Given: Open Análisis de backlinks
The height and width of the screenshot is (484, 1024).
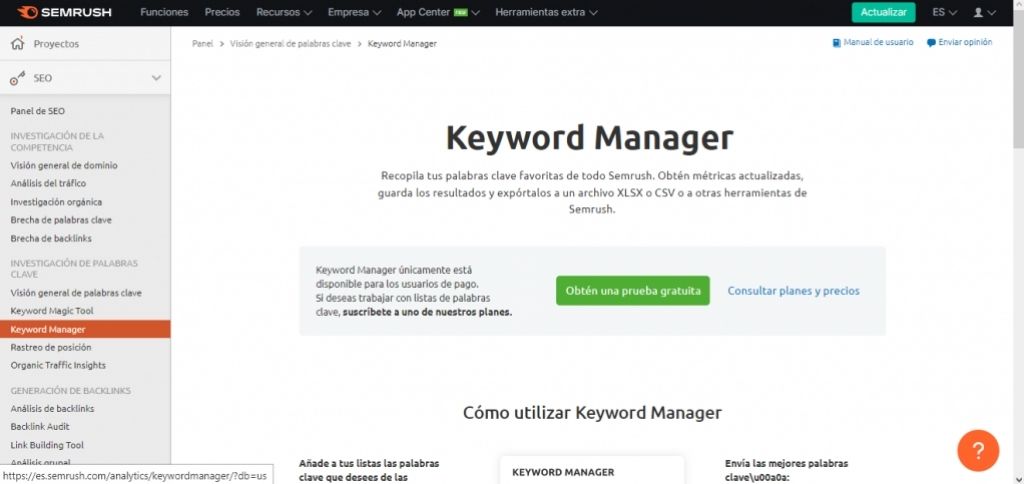Looking at the screenshot, I should [52, 408].
